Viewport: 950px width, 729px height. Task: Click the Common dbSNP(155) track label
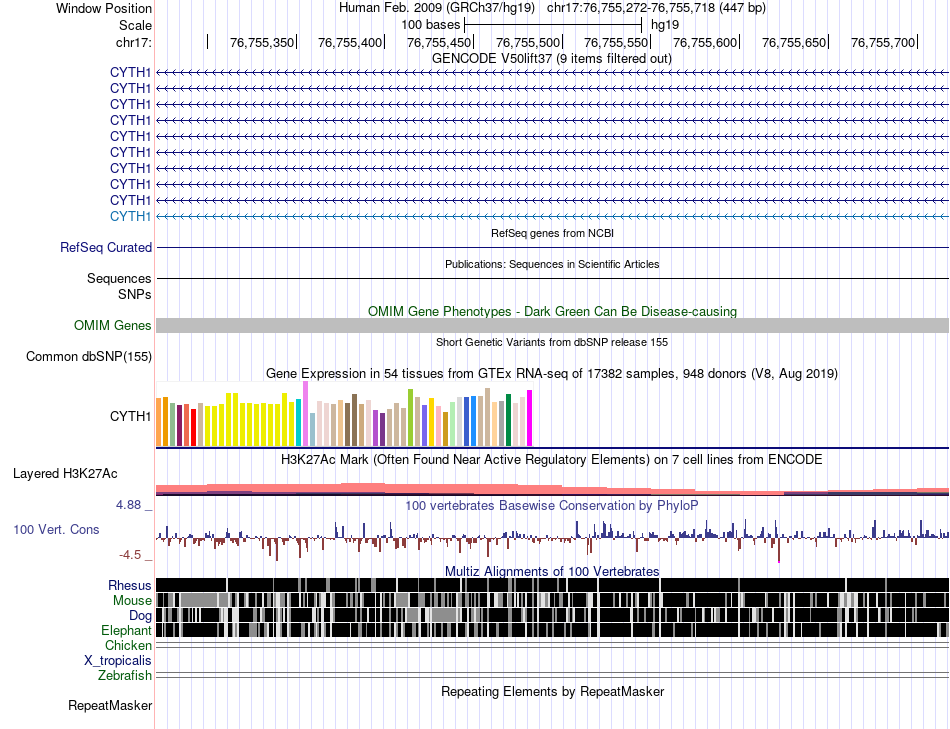[x=88, y=356]
